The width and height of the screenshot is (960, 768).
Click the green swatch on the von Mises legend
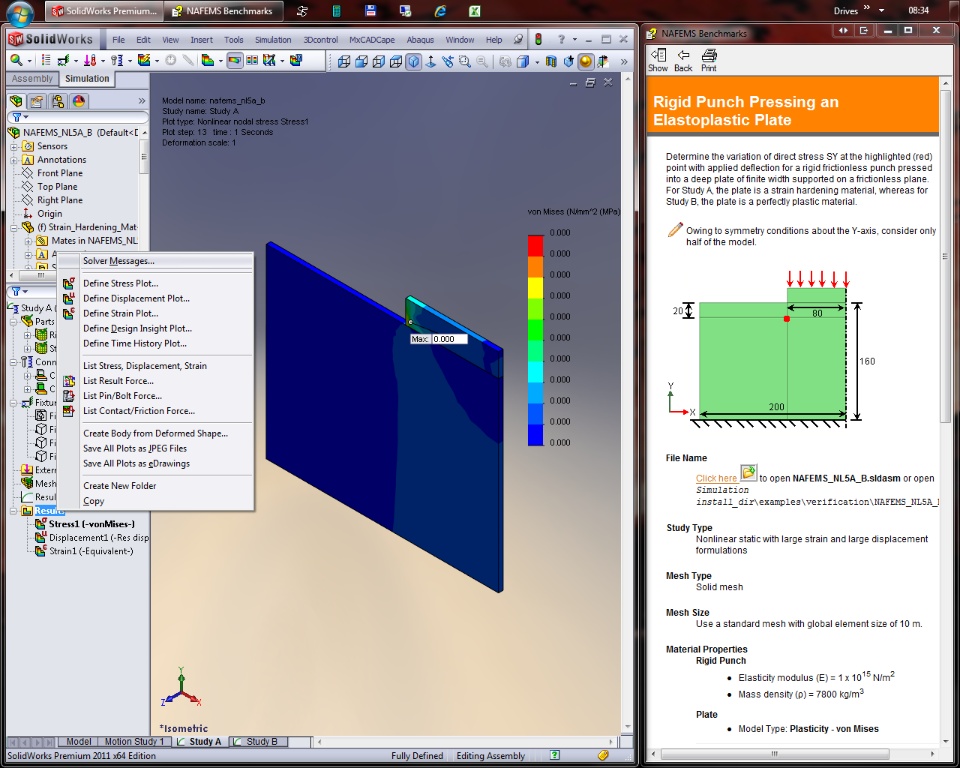pyautogui.click(x=536, y=329)
